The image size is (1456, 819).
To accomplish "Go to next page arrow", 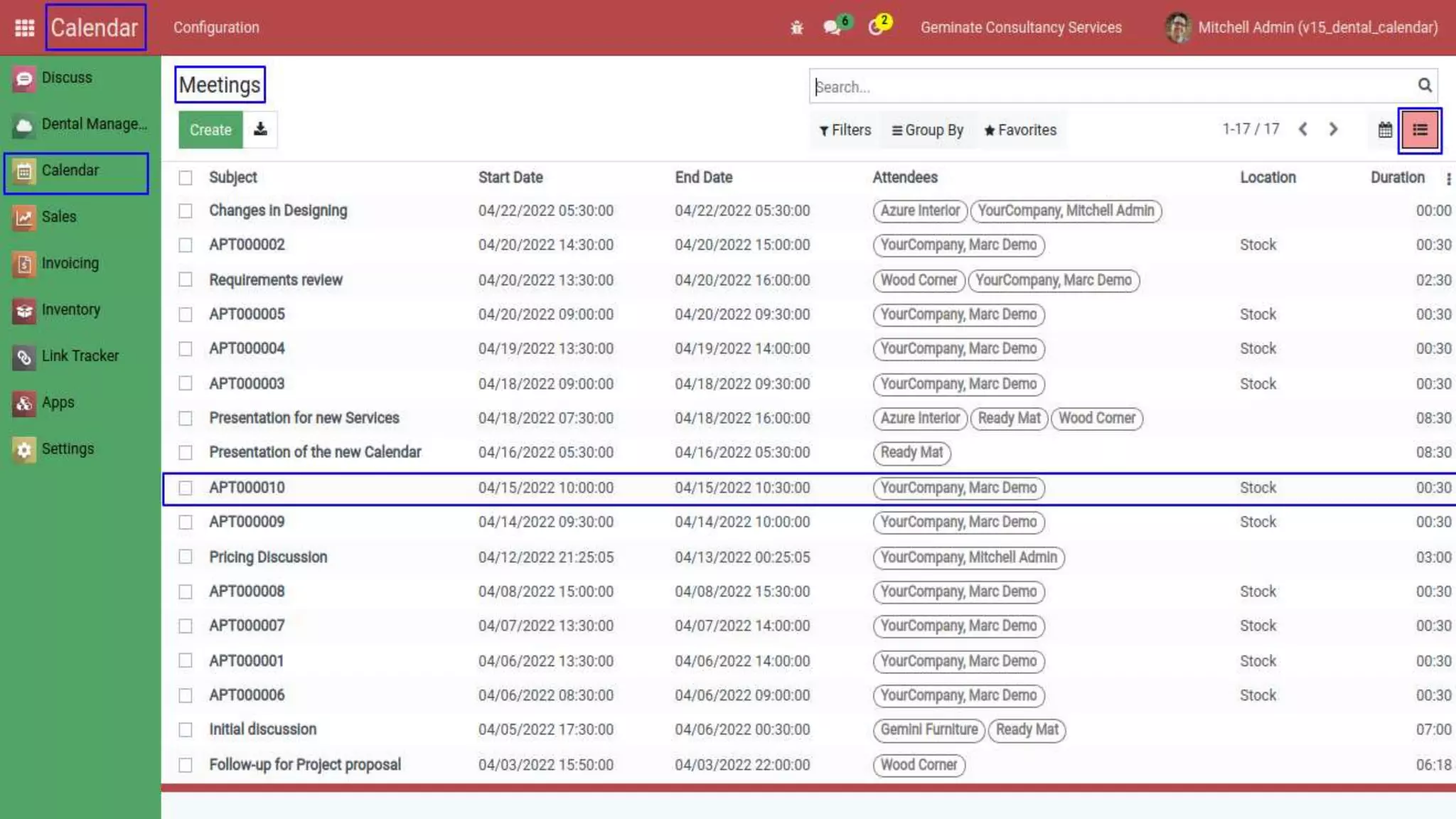I will [x=1333, y=129].
